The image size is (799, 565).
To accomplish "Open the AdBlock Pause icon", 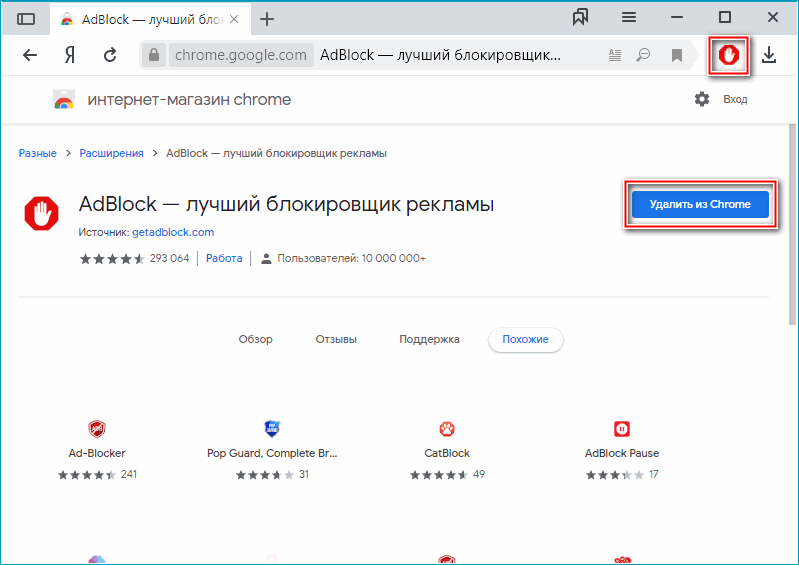I will click(x=622, y=429).
